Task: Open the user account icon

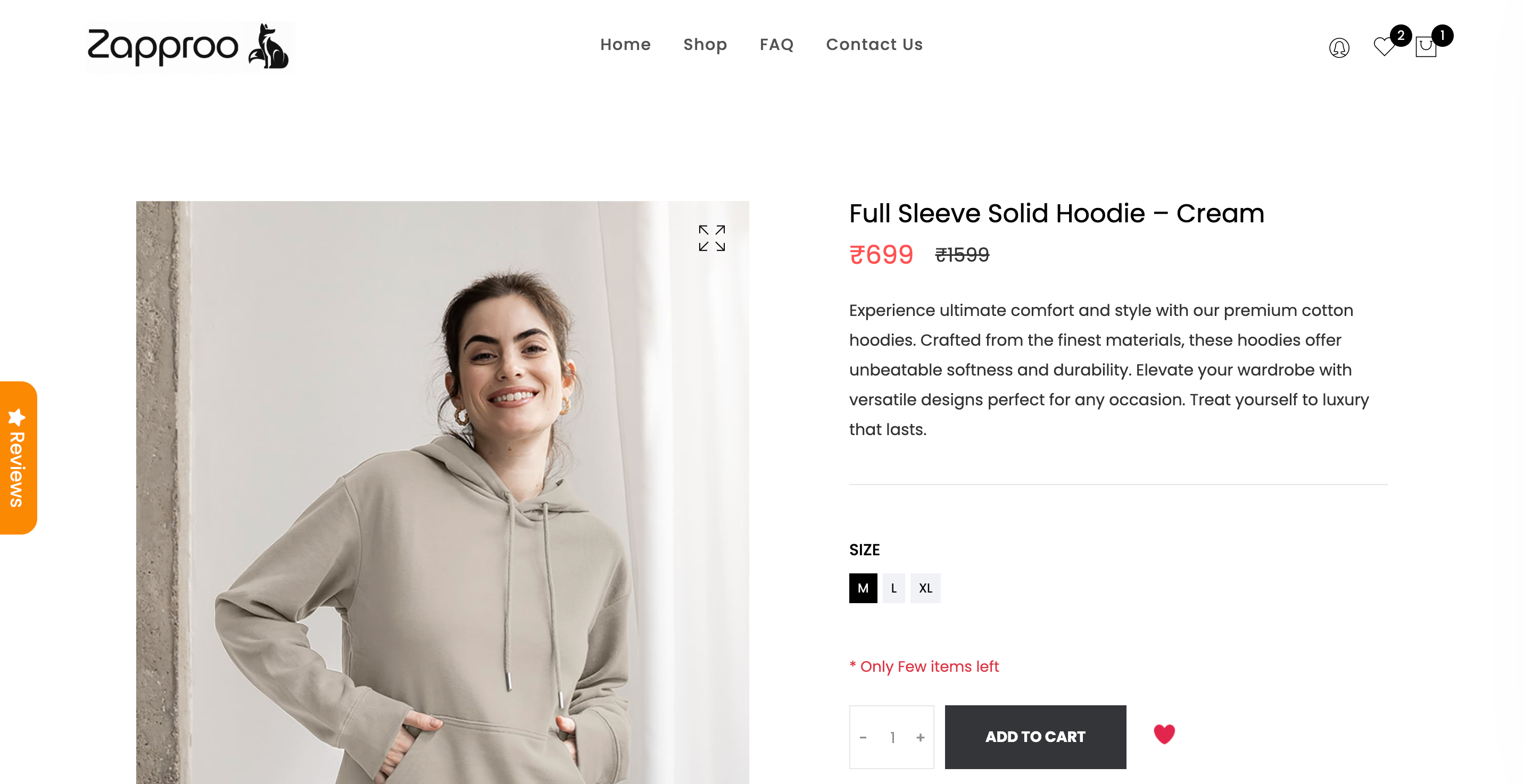Action: coord(1339,47)
